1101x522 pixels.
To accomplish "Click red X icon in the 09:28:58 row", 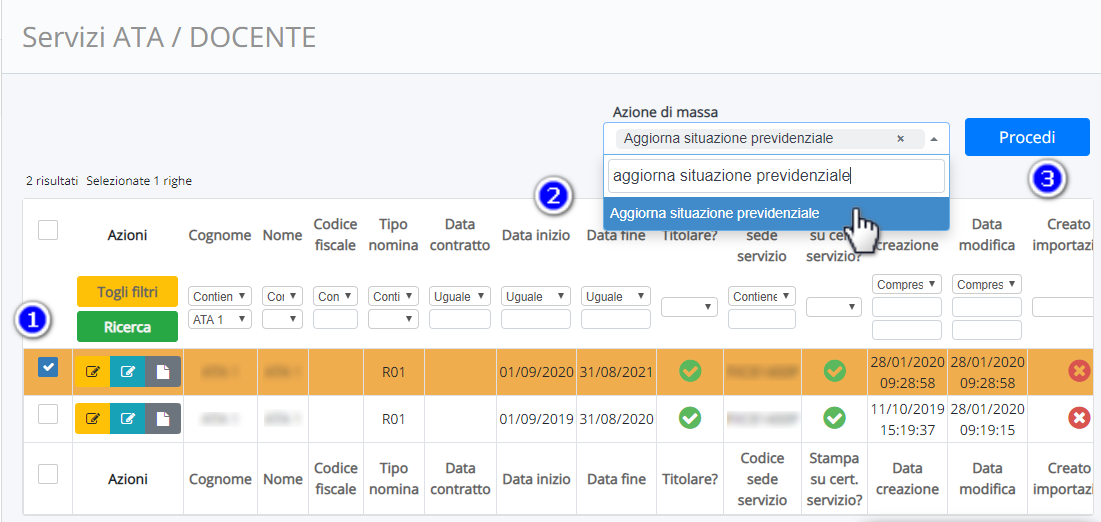I will point(1079,371).
